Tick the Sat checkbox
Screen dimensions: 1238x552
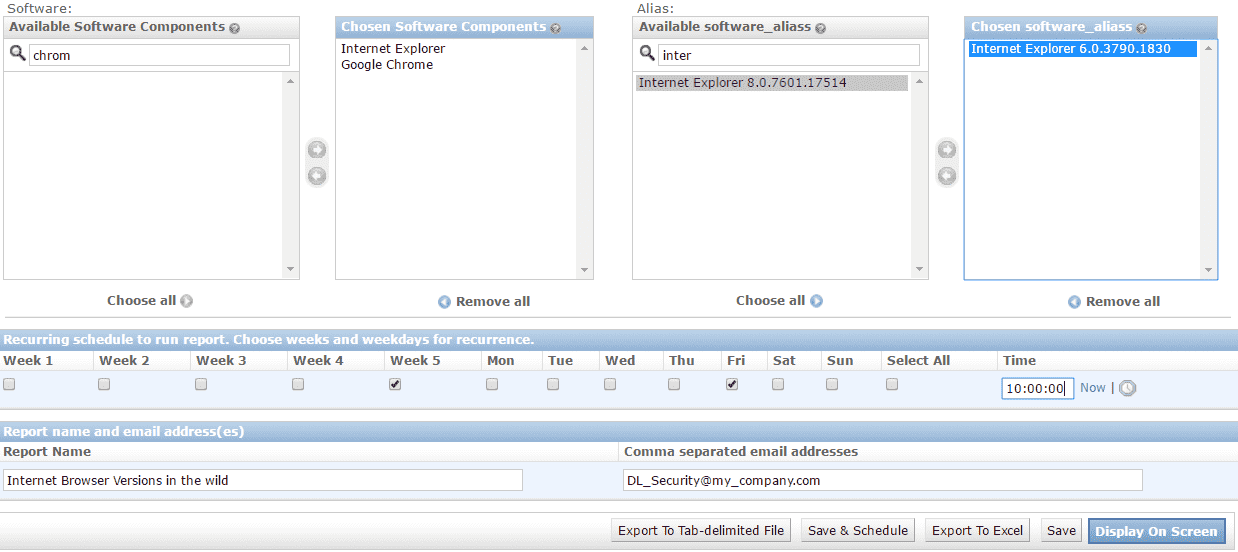click(x=778, y=384)
